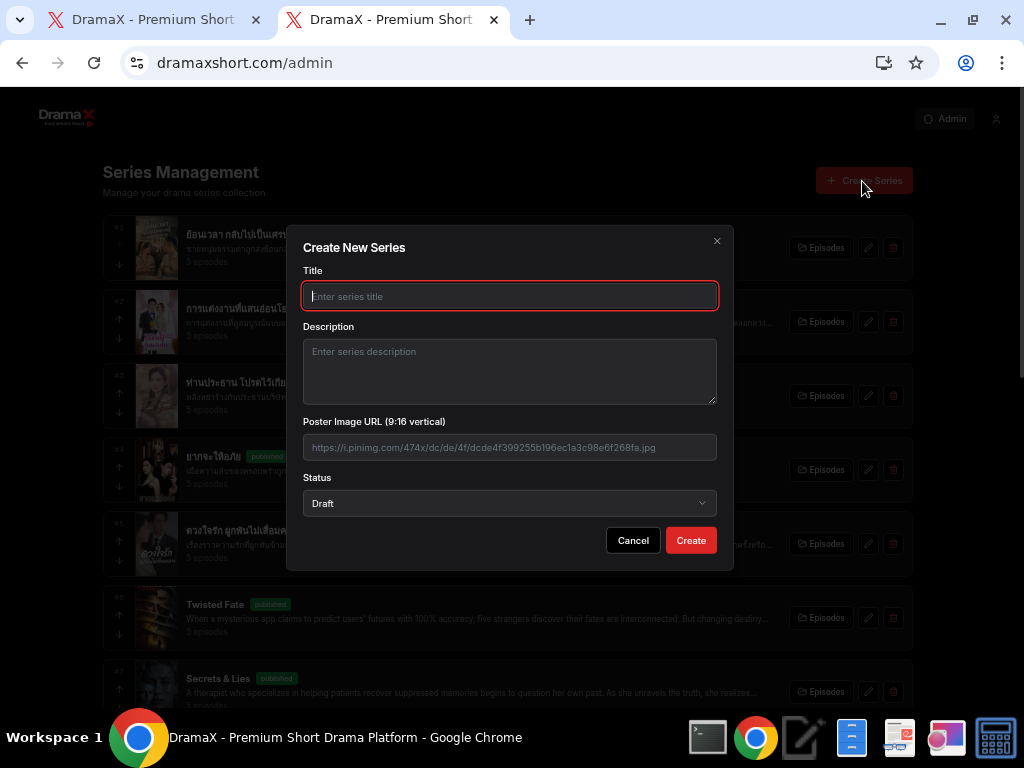Click the trash delete icon for Secrets & Lies
The width and height of the screenshot is (1024, 768).
pos(893,691)
